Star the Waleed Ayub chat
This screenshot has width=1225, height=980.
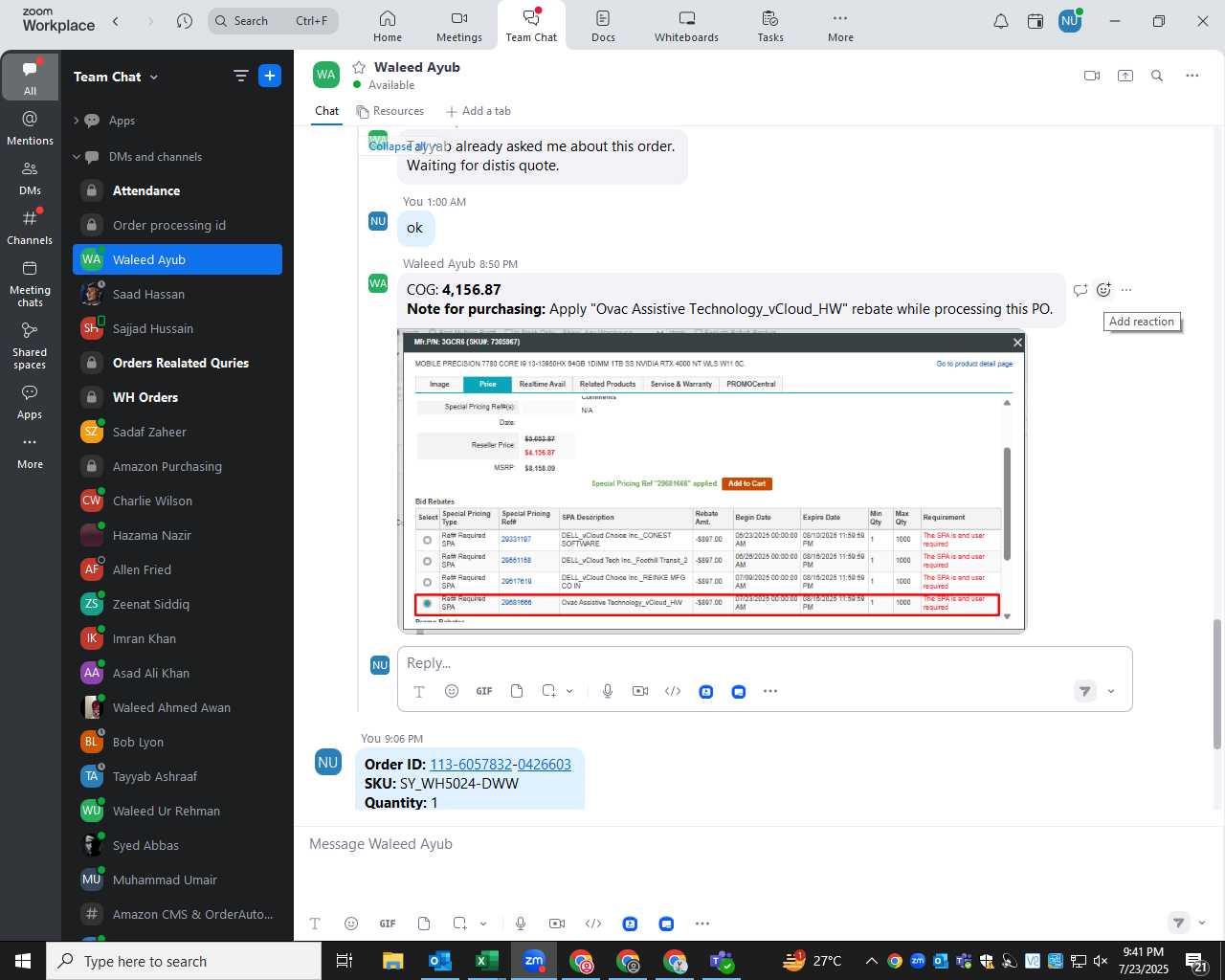359,67
